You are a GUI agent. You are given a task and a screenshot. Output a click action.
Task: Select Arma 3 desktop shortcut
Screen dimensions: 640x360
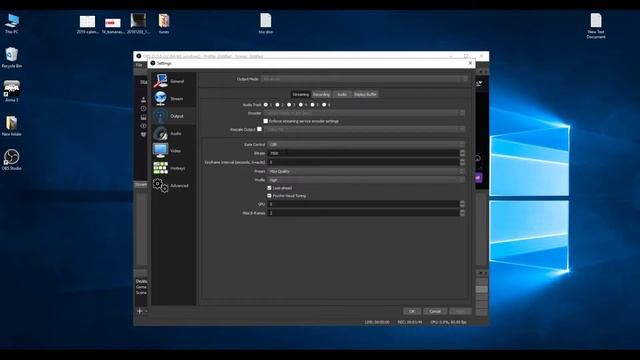click(x=12, y=91)
